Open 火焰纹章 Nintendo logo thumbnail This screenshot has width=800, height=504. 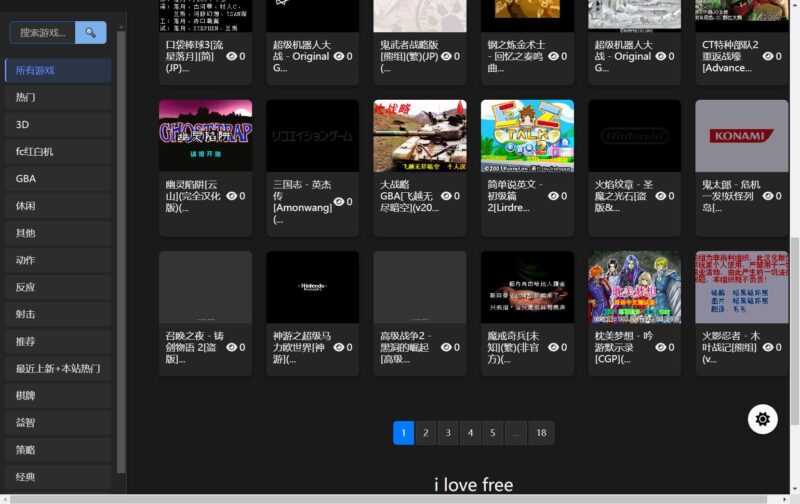[635, 136]
